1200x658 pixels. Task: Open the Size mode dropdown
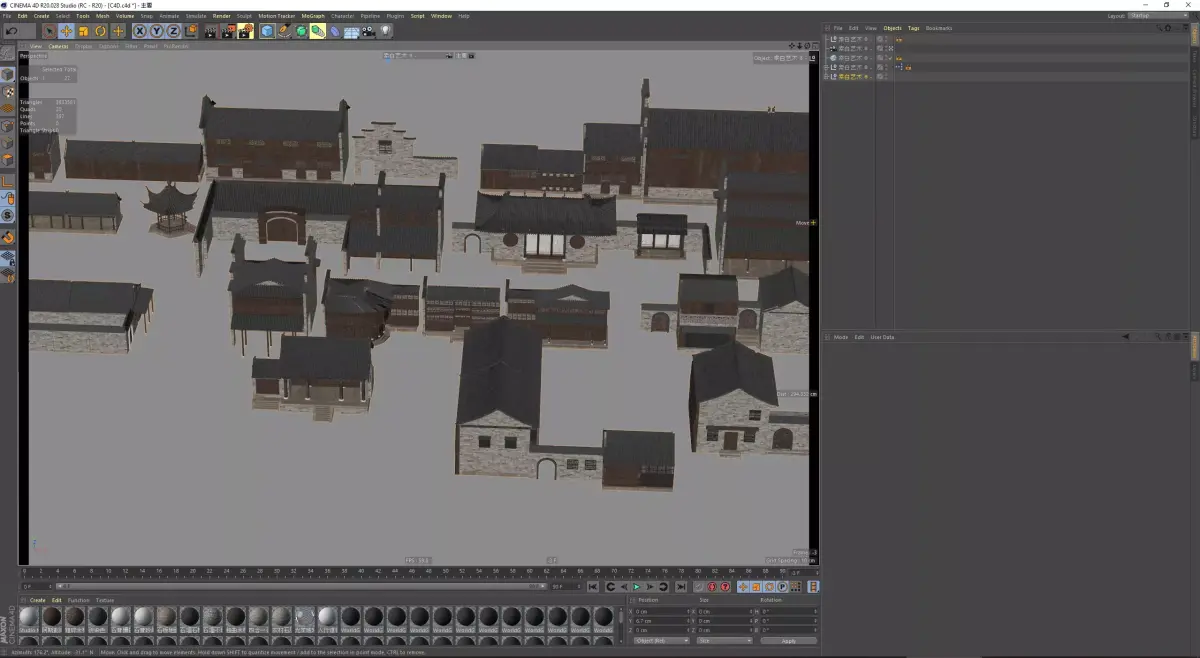click(725, 640)
